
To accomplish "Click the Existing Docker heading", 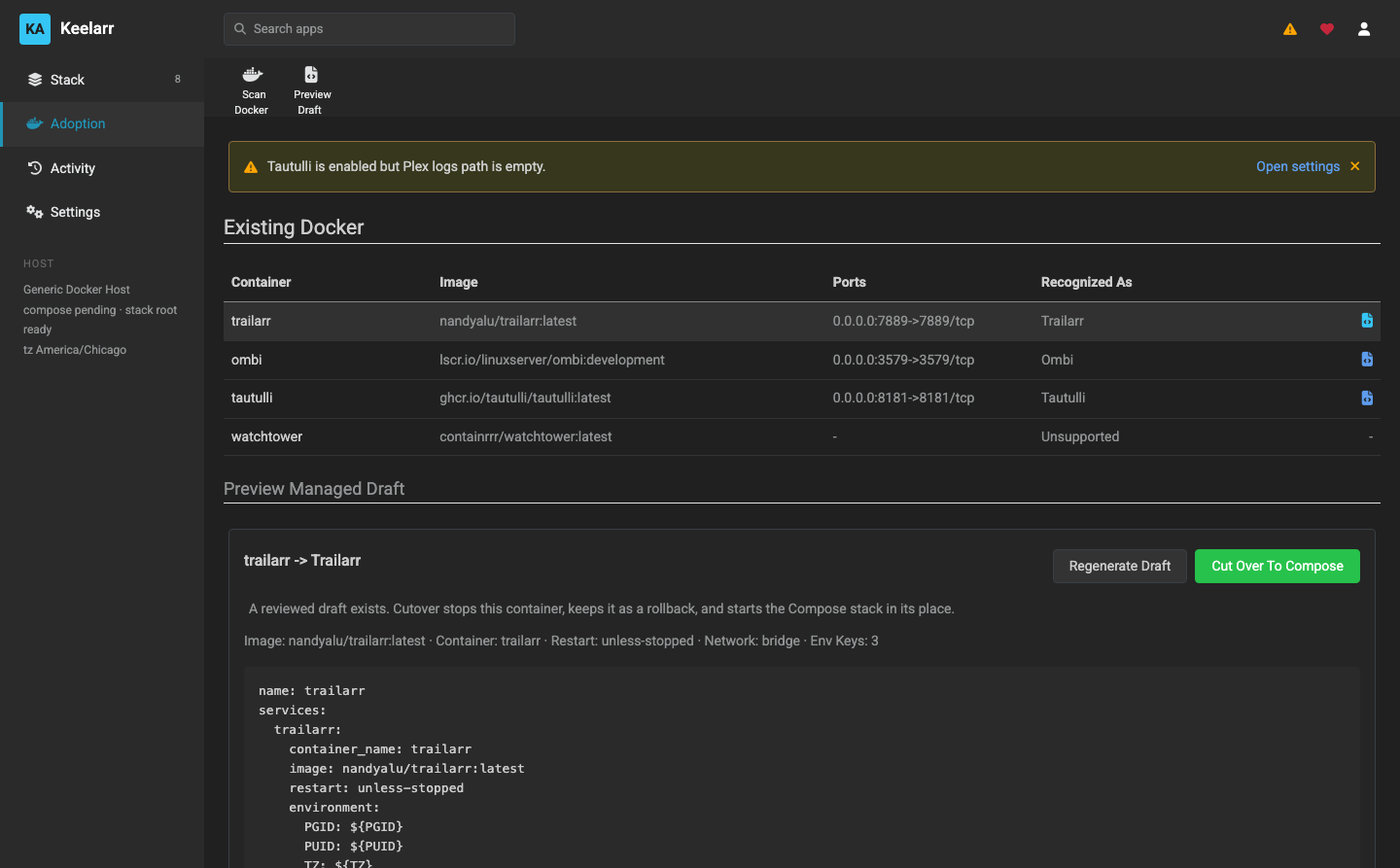I will point(294,227).
